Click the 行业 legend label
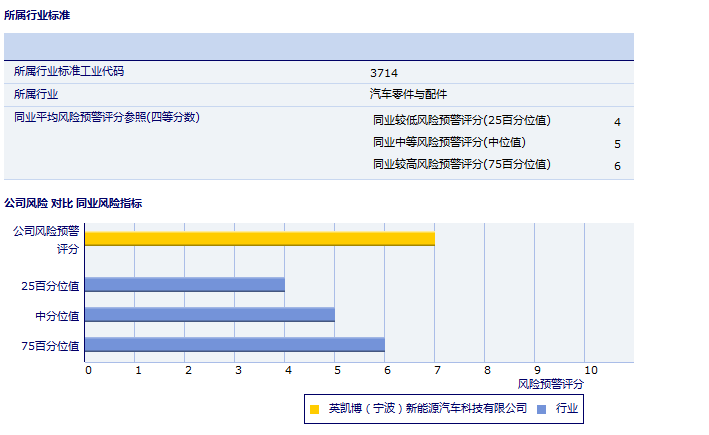The width and height of the screenshot is (709, 435). click(x=567, y=409)
